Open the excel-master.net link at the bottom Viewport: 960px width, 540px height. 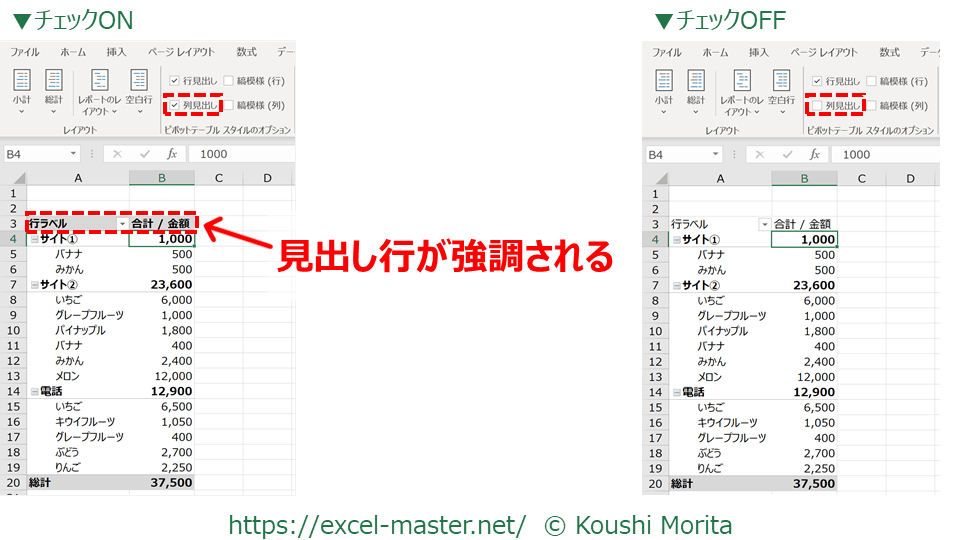coord(377,525)
